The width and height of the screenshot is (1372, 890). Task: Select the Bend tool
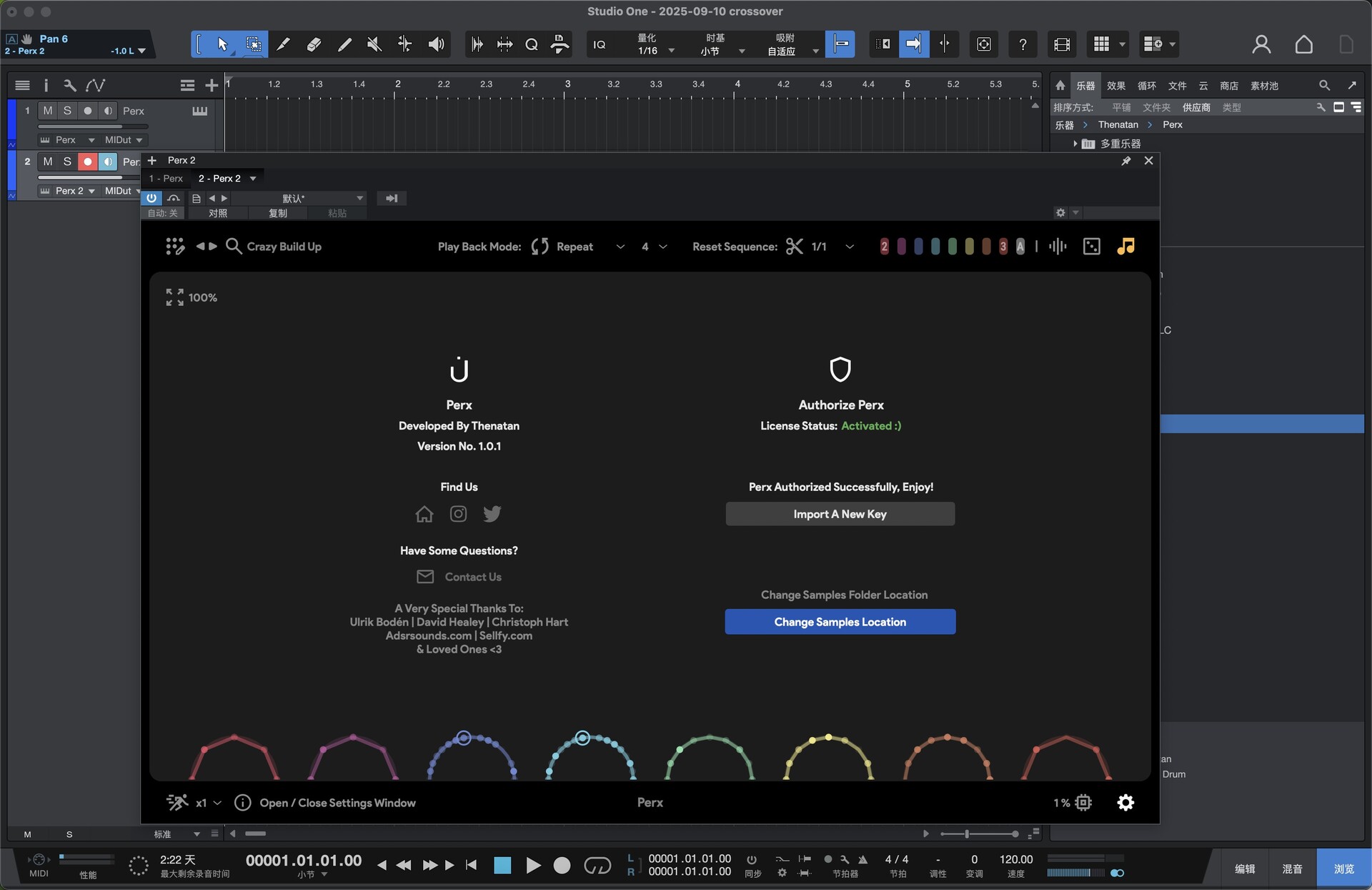coord(404,44)
